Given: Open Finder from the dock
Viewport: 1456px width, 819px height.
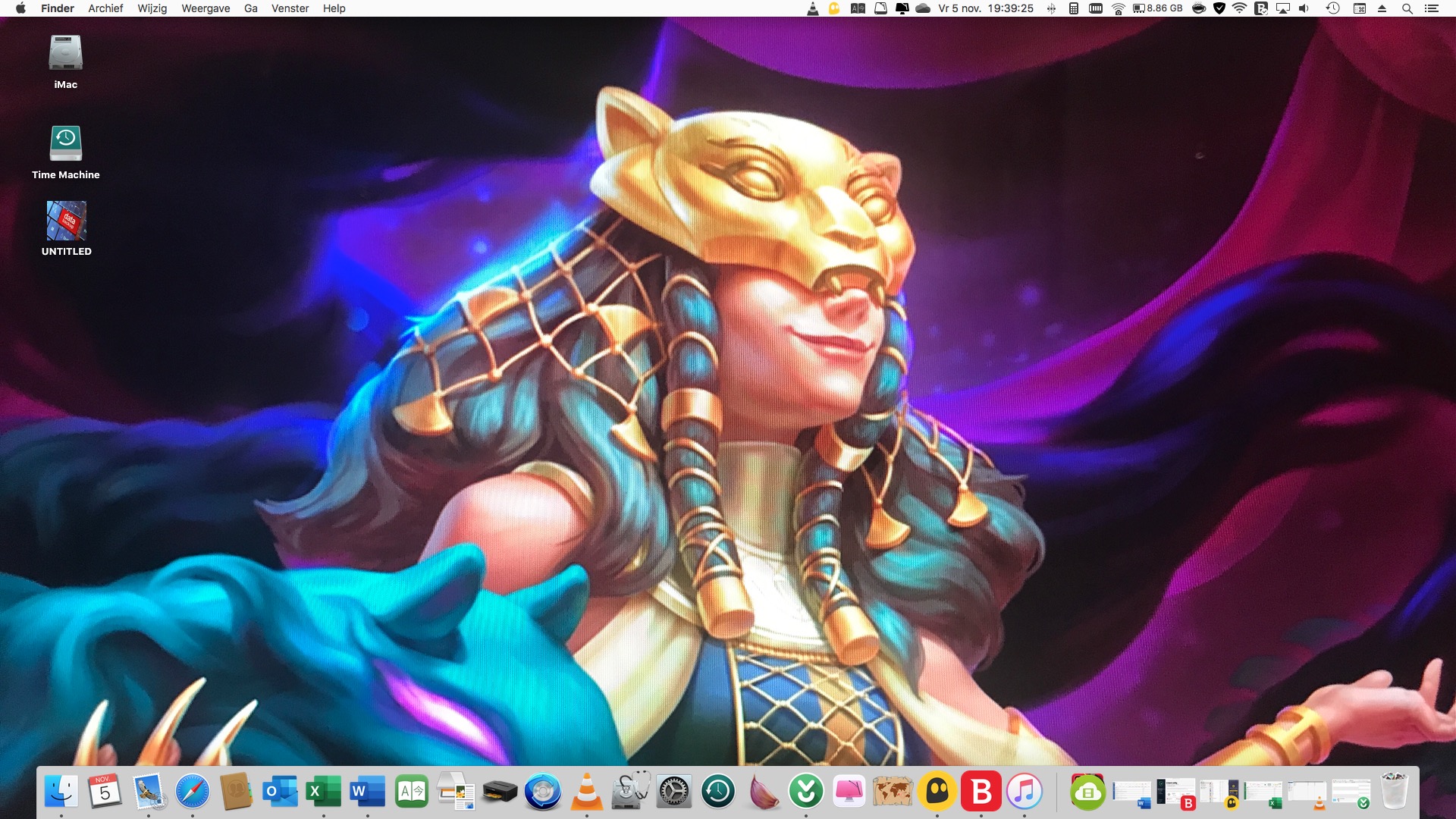Looking at the screenshot, I should [61, 792].
